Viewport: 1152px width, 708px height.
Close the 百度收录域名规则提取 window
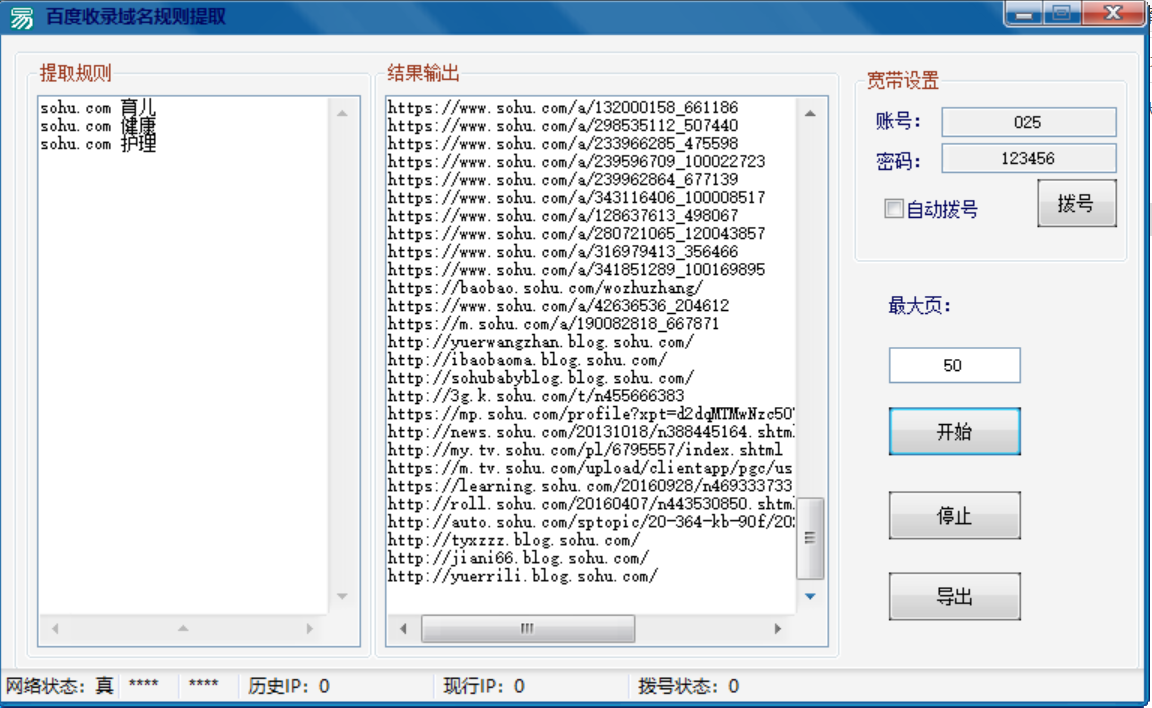click(x=1113, y=14)
